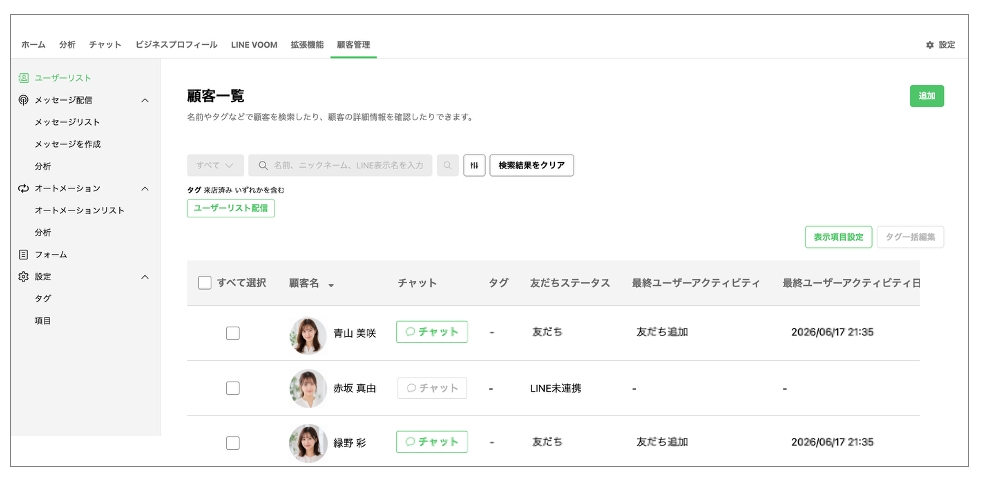
Task: Click the フォーム sidebar label
Action: (x=51, y=255)
